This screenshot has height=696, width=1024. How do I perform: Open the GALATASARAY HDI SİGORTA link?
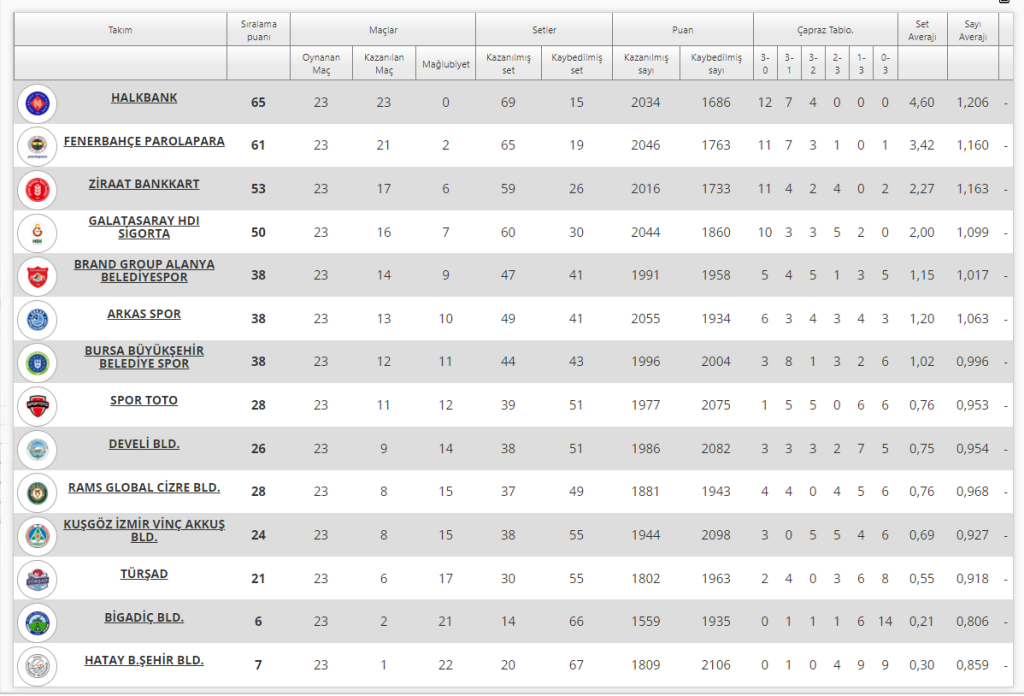tap(144, 227)
